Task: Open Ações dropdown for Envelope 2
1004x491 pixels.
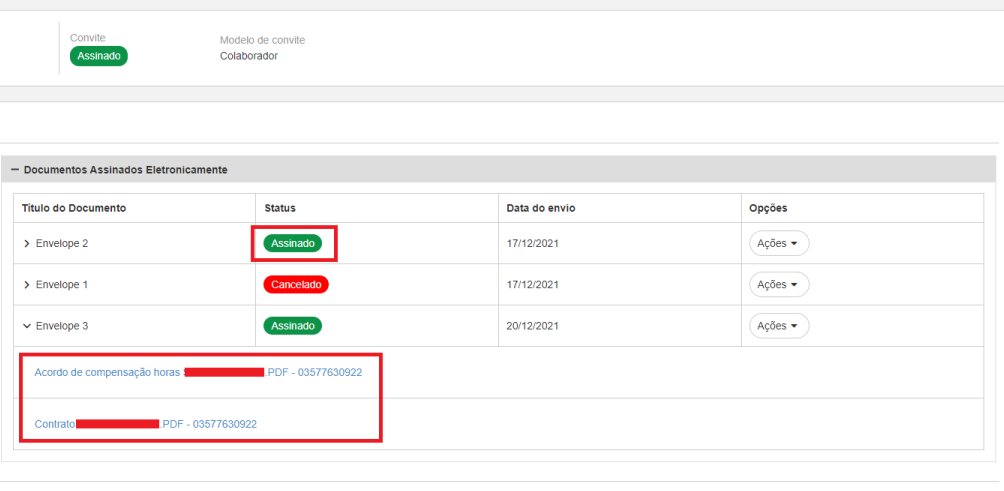Action: pyautogui.click(x=778, y=243)
